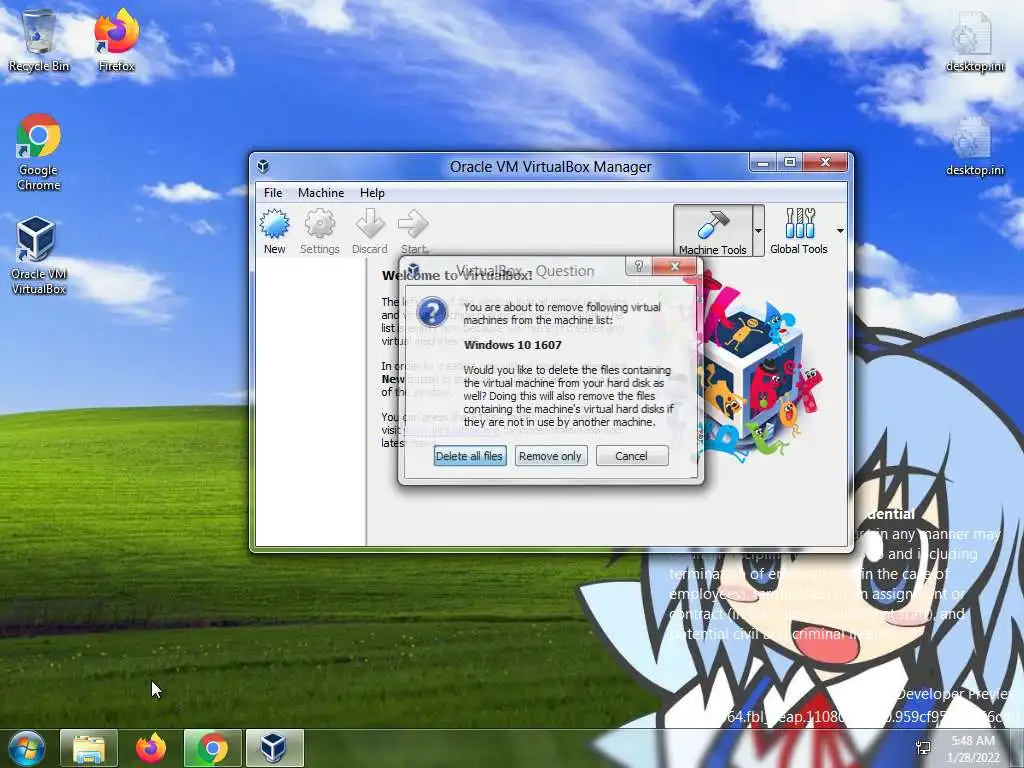Click the Delete all files button

[469, 456]
